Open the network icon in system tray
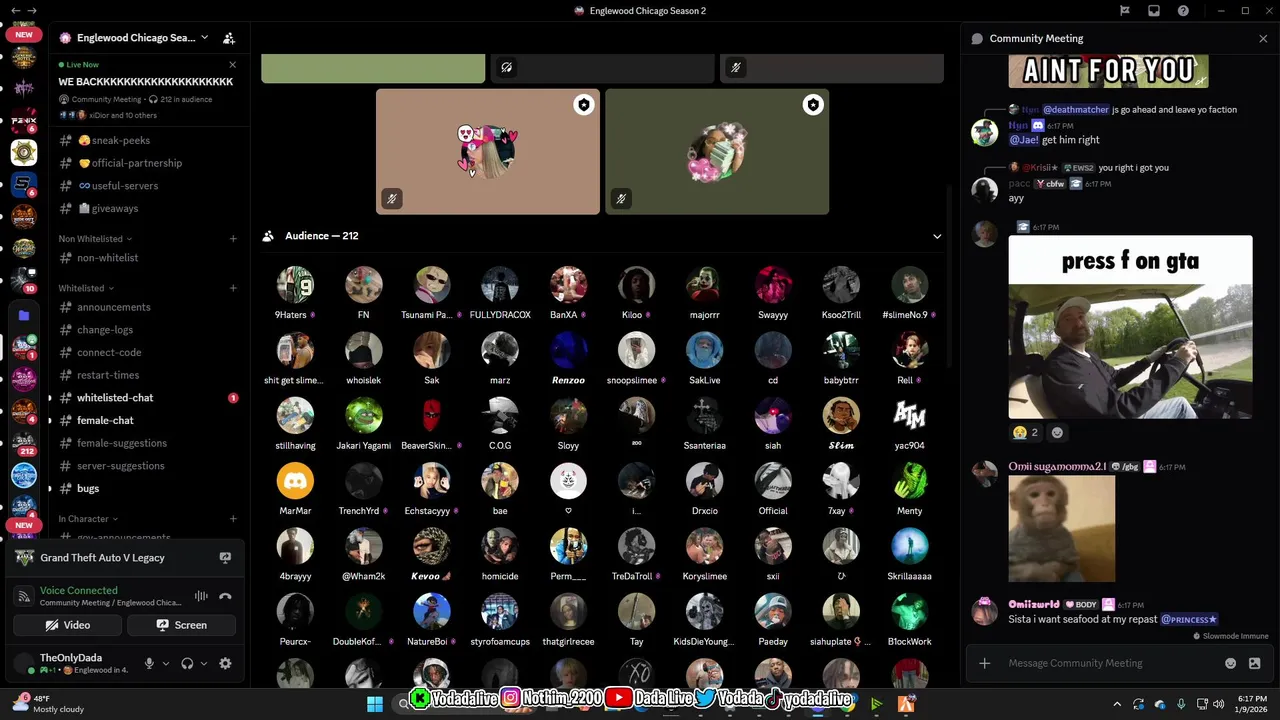 point(1200,704)
